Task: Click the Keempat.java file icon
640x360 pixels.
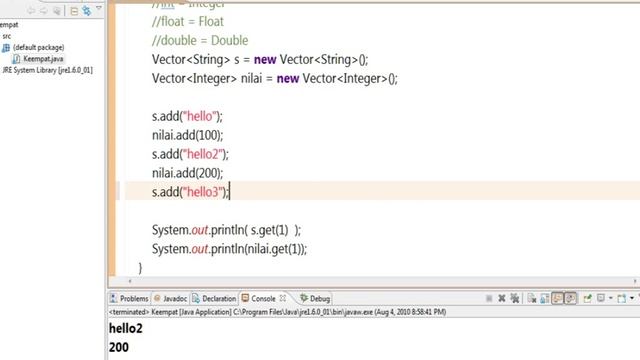Action: 16,59
